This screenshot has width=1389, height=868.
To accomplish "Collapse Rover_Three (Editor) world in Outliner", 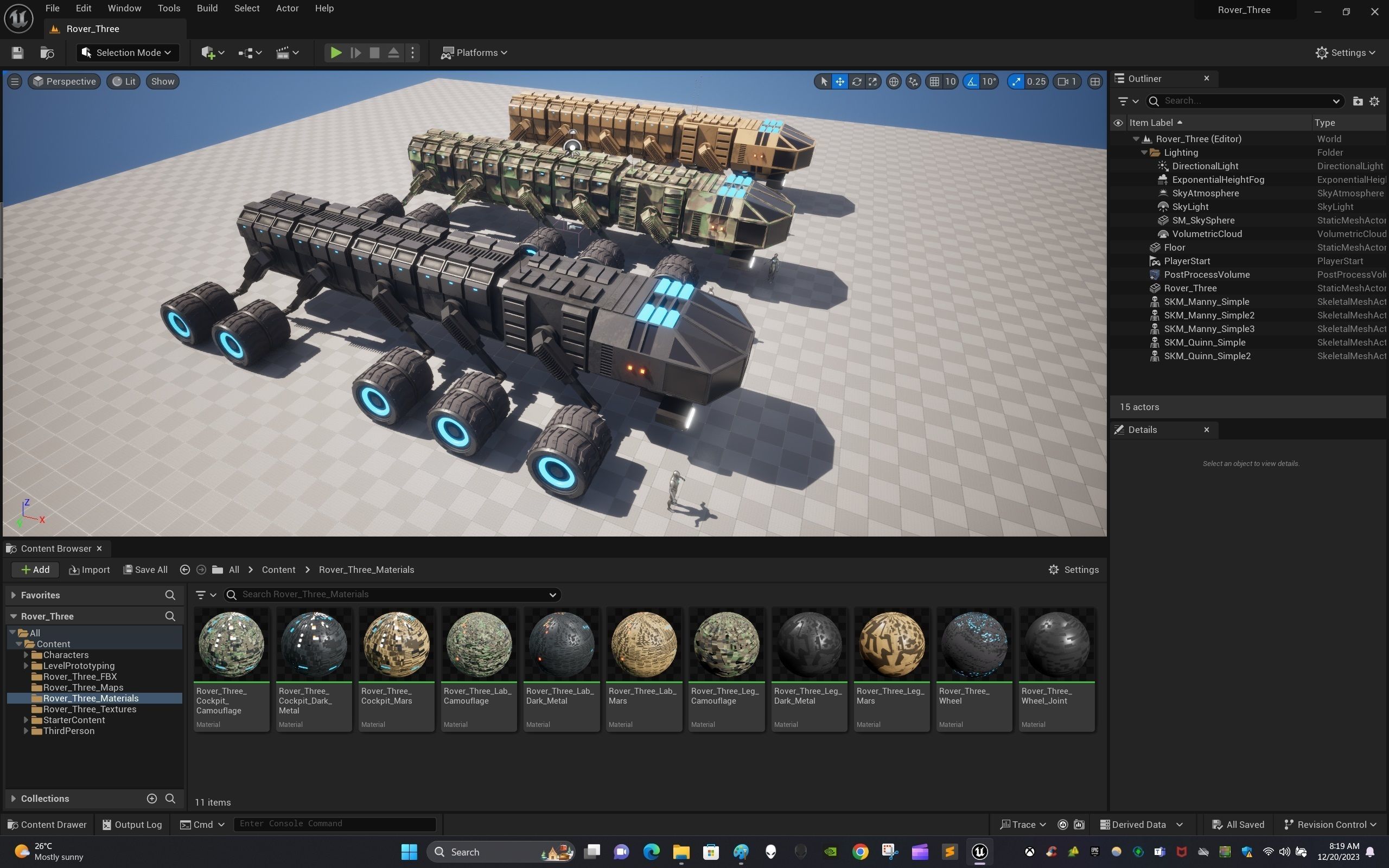I will click(1136, 139).
